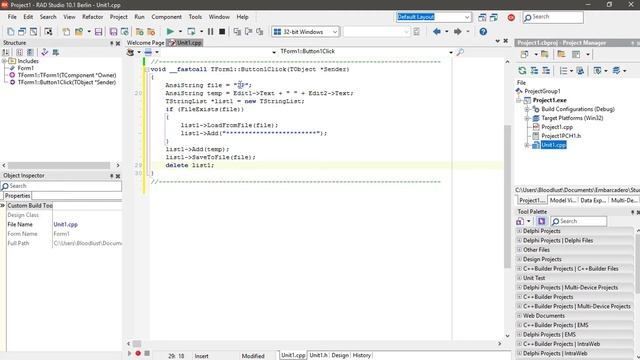Select TForm1::Button1Click in the Structure tree
This screenshot has width=640, height=360.
pyautogui.click(x=67, y=82)
